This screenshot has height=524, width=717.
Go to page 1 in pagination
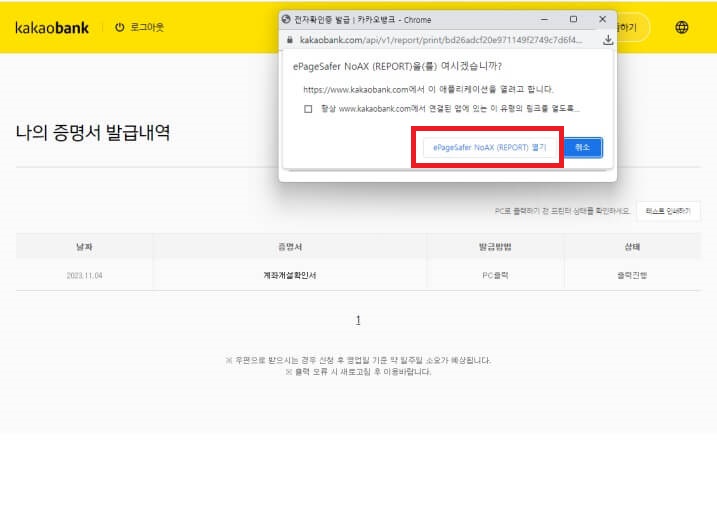tap(358, 320)
